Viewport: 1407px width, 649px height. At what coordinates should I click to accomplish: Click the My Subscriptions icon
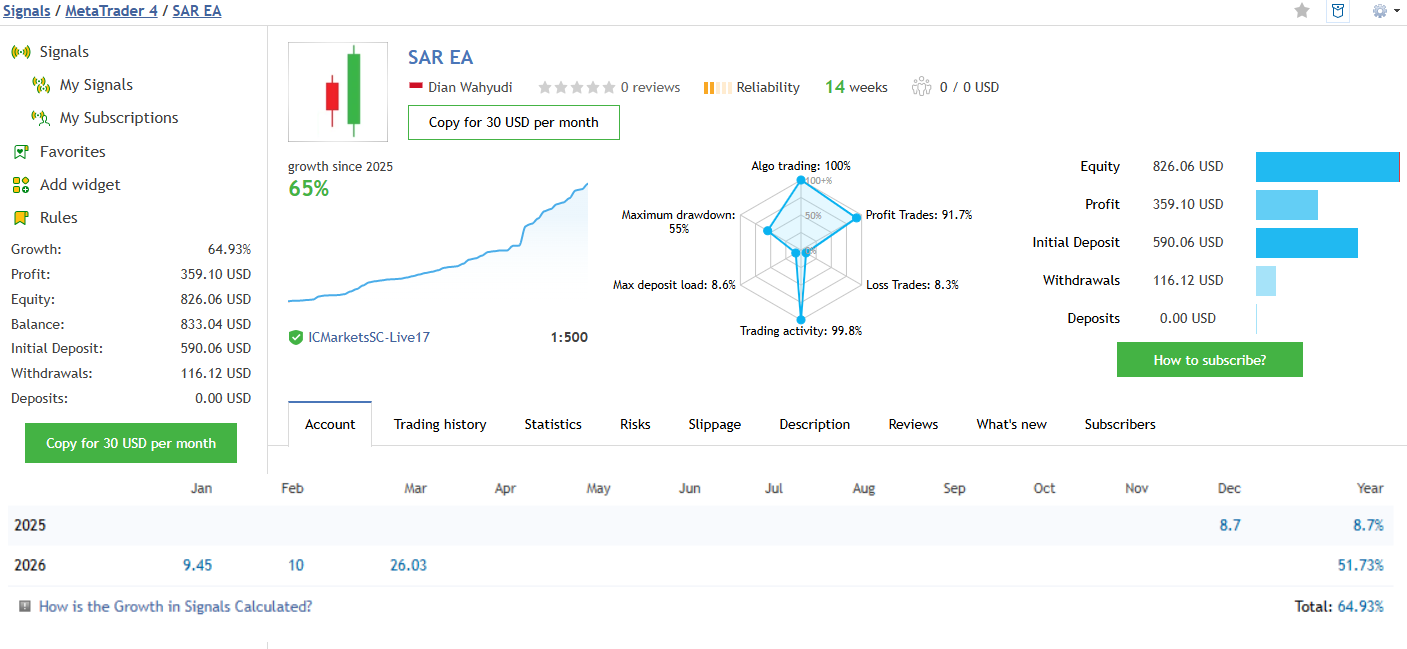tap(41, 118)
